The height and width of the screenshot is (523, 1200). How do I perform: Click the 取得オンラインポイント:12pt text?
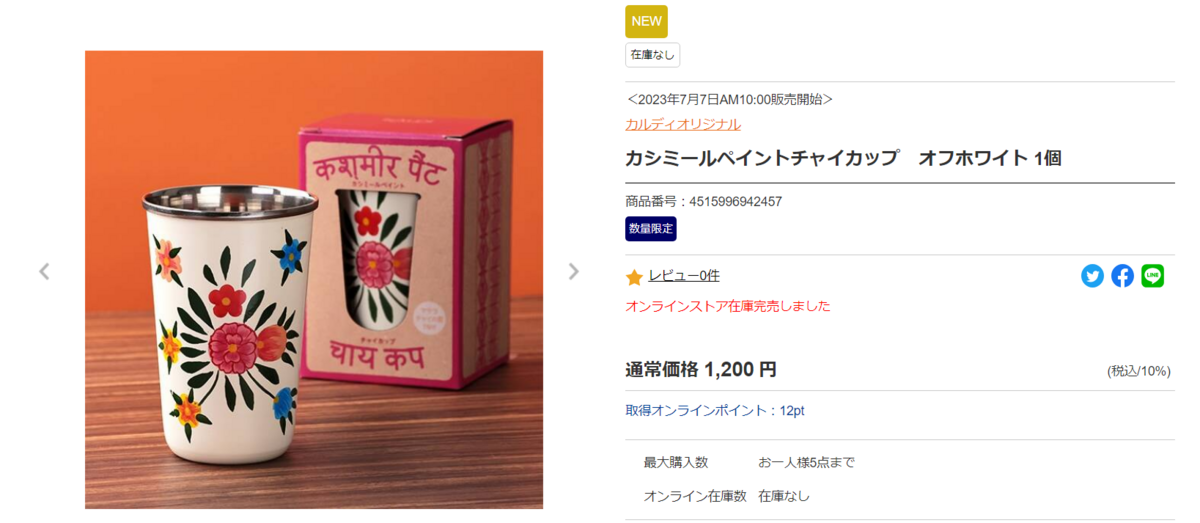(x=715, y=411)
